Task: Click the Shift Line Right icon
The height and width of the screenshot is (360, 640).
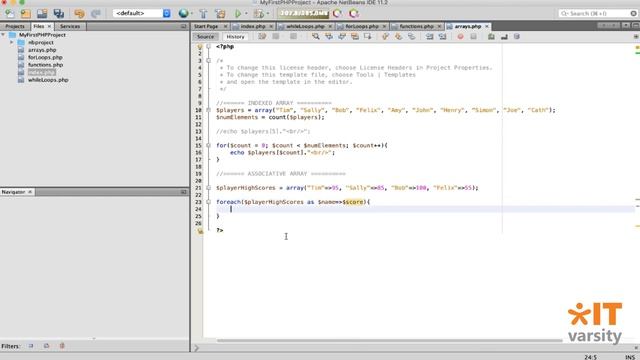Action: coord(442,37)
